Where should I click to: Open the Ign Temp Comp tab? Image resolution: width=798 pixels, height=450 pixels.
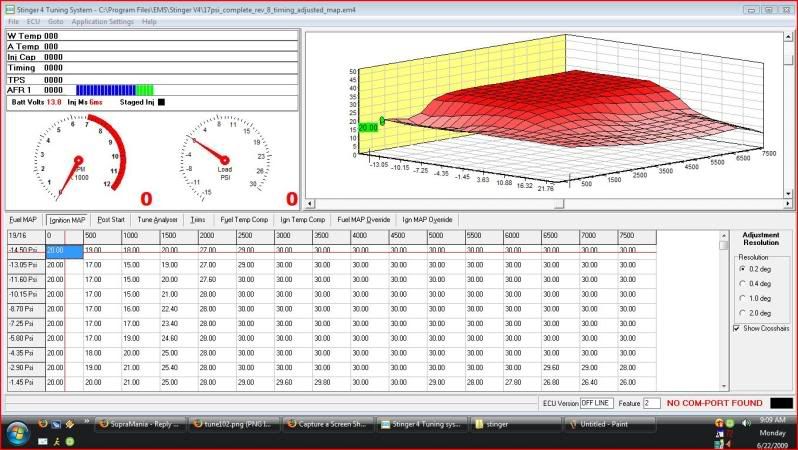[x=302, y=219]
